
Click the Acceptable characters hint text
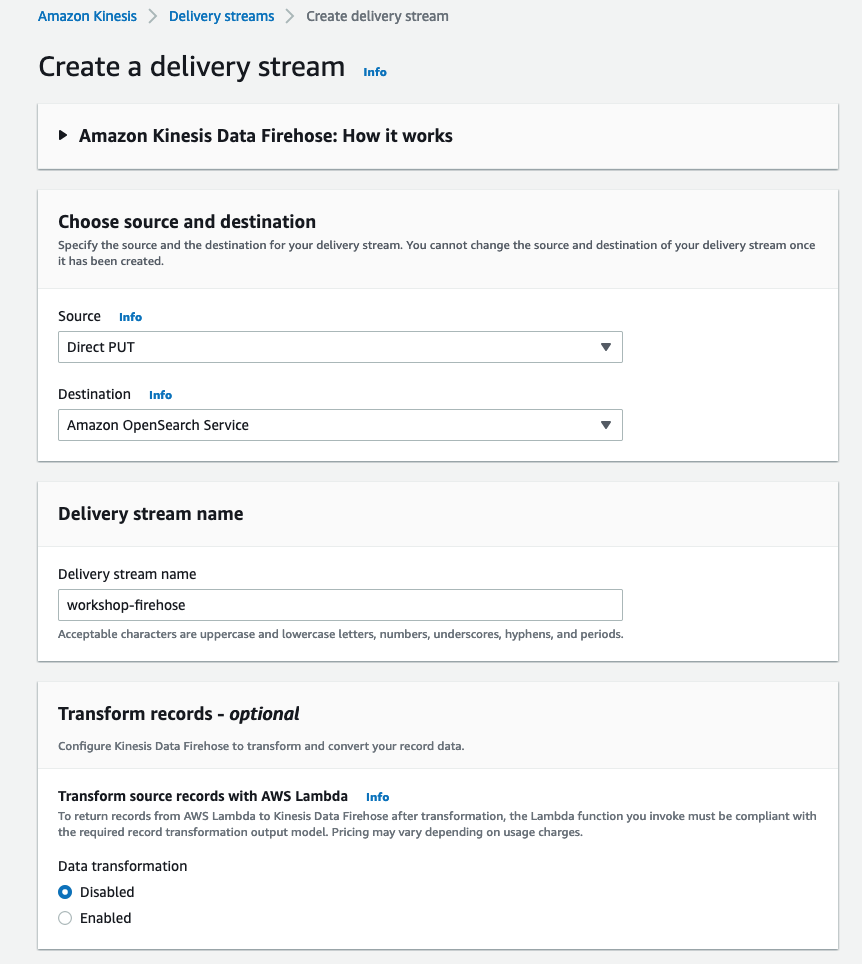click(341, 634)
